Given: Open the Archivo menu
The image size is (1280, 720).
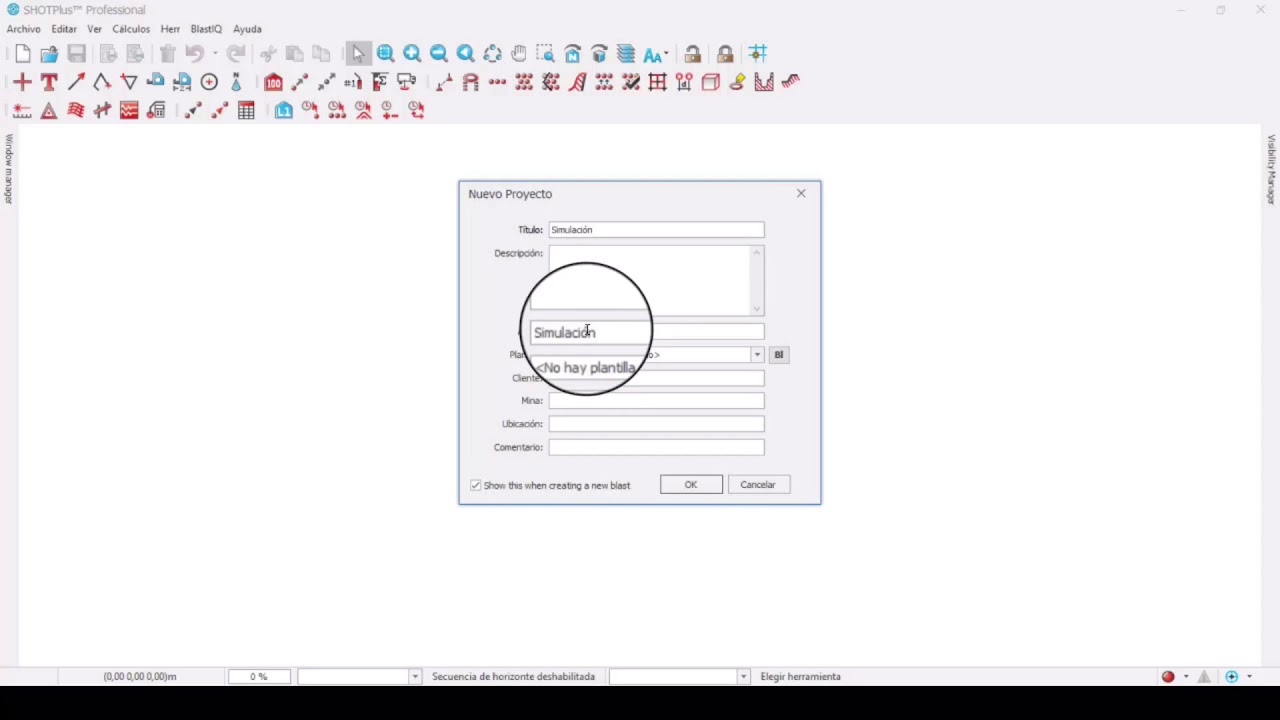Looking at the screenshot, I should click(24, 29).
